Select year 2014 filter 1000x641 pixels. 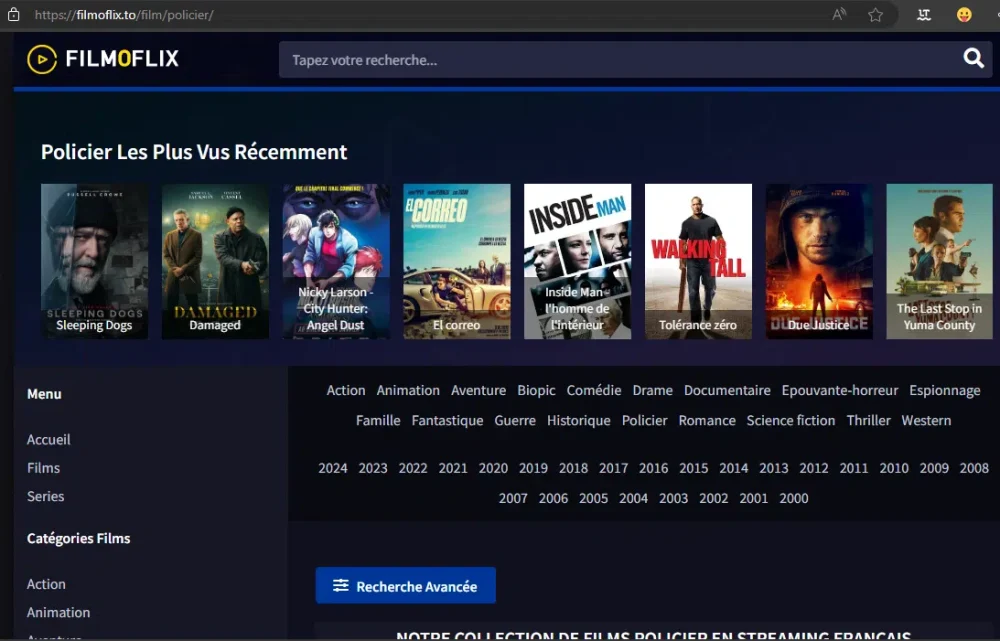[733, 468]
